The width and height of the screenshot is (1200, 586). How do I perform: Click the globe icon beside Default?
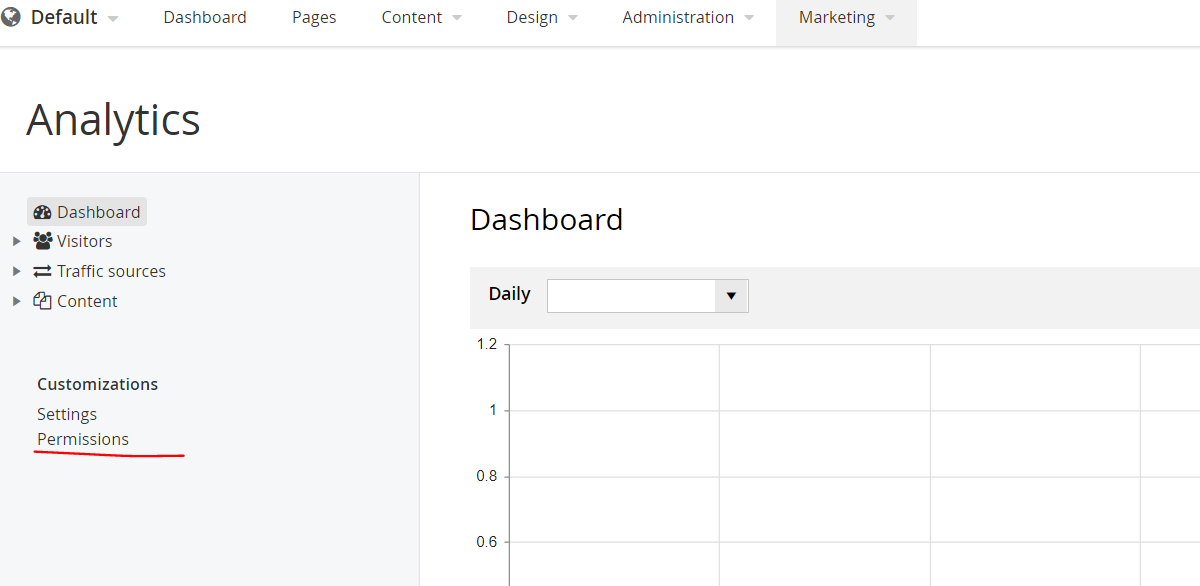pos(11,17)
